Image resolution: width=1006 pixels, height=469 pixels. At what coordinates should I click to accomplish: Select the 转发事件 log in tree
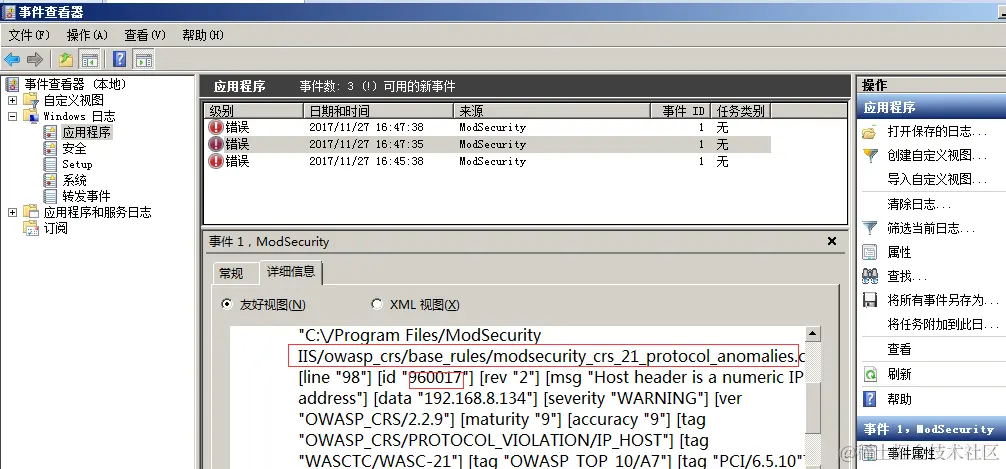(x=87, y=196)
